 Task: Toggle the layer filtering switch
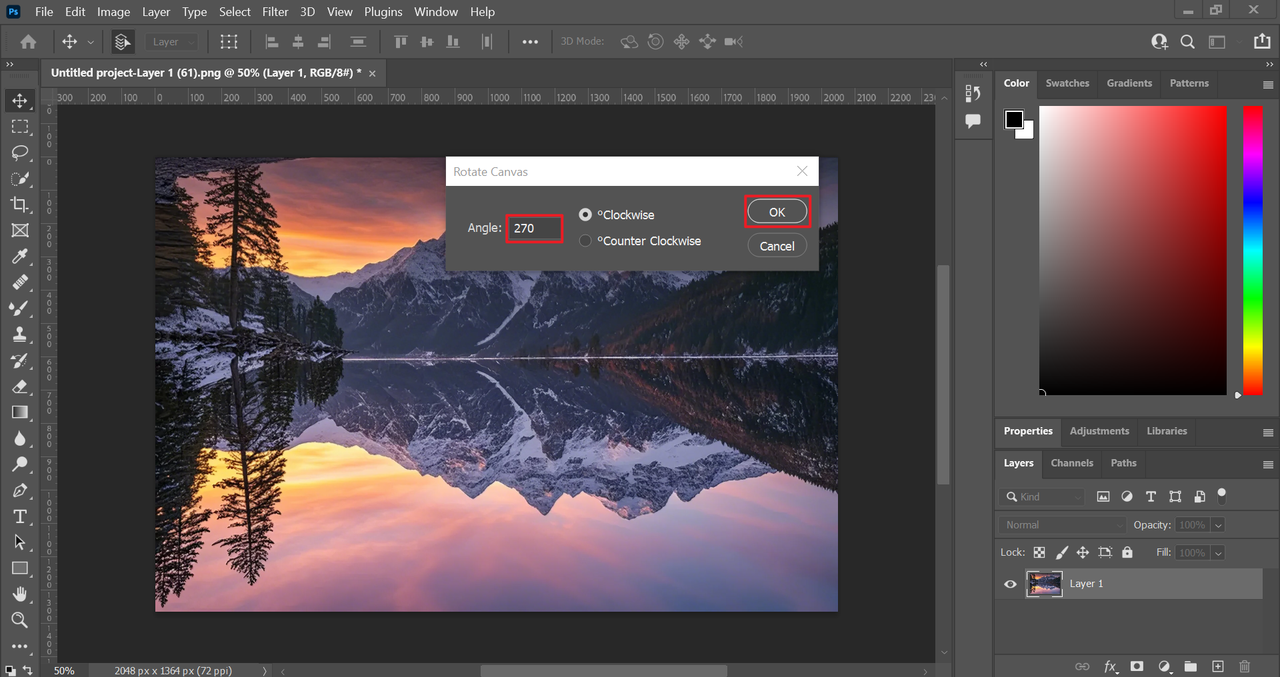click(1221, 494)
